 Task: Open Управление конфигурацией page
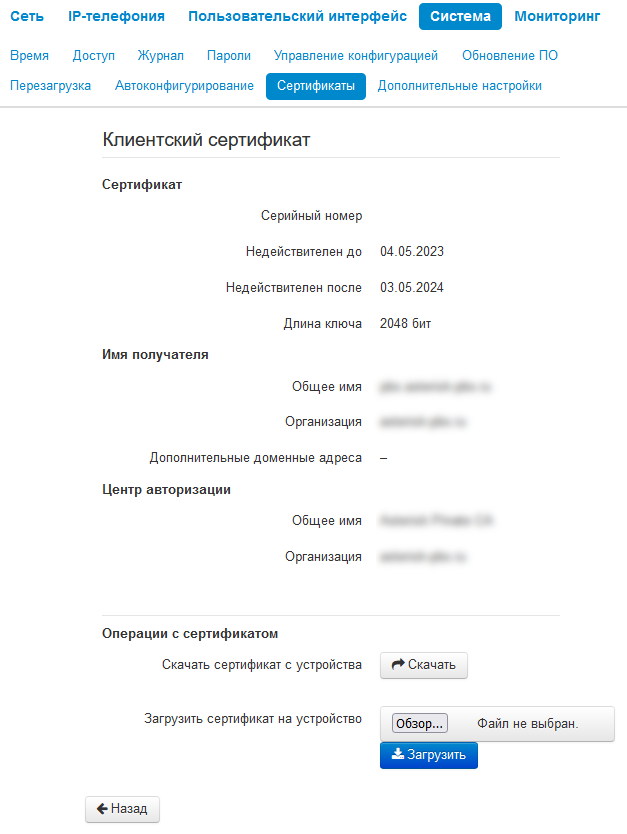pos(356,55)
